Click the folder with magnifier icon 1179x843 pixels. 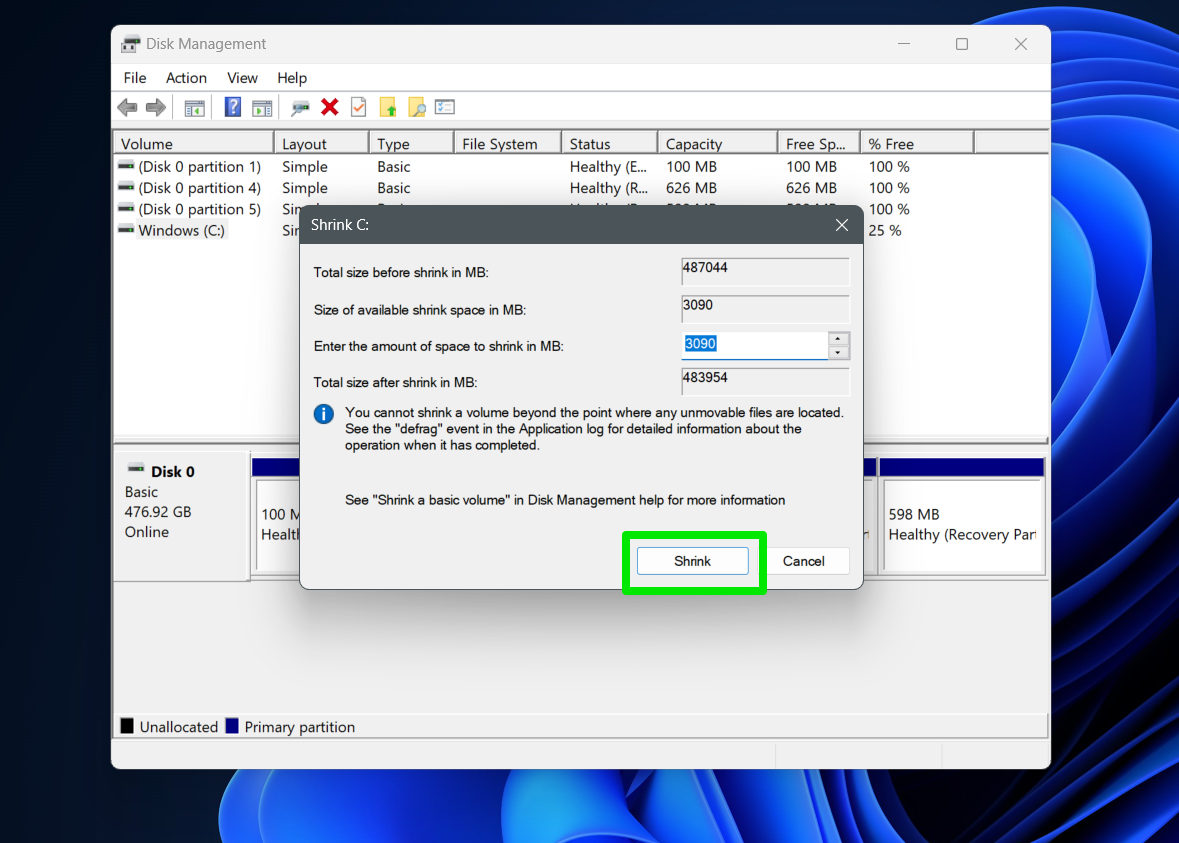(417, 108)
